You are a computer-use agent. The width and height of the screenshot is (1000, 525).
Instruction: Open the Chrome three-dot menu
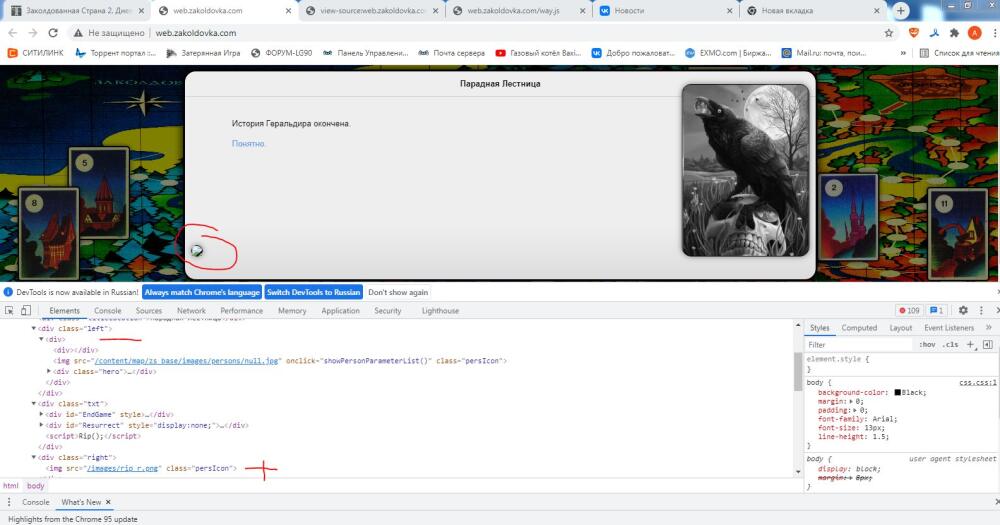tap(995, 33)
